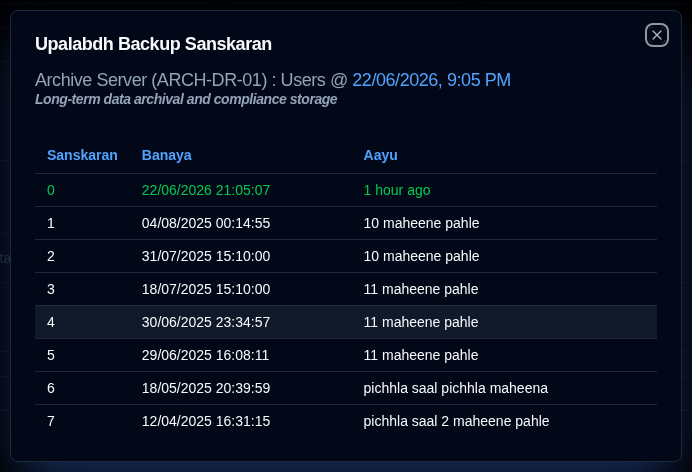Select version 1 created 04/08/2025

[346, 223]
